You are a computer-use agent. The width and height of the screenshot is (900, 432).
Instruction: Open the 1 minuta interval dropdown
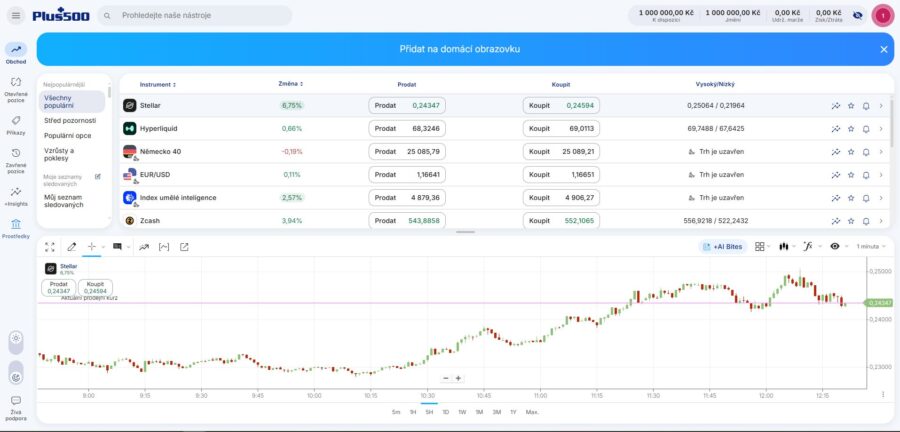click(871, 247)
